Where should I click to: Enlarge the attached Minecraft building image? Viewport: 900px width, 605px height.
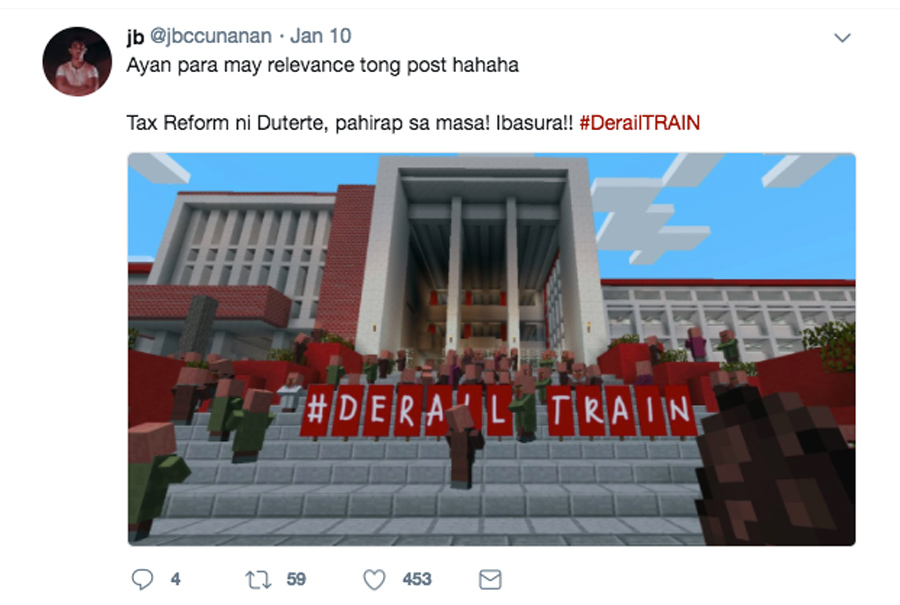click(491, 349)
